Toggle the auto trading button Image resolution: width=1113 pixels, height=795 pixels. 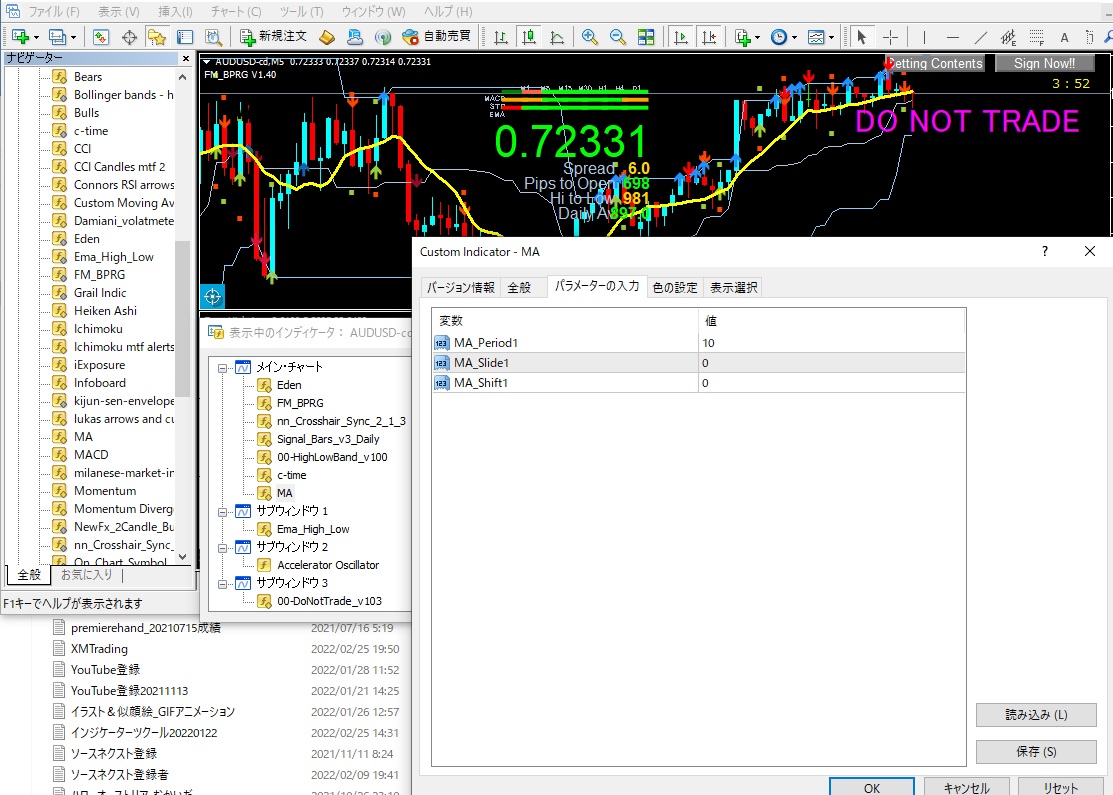436,37
